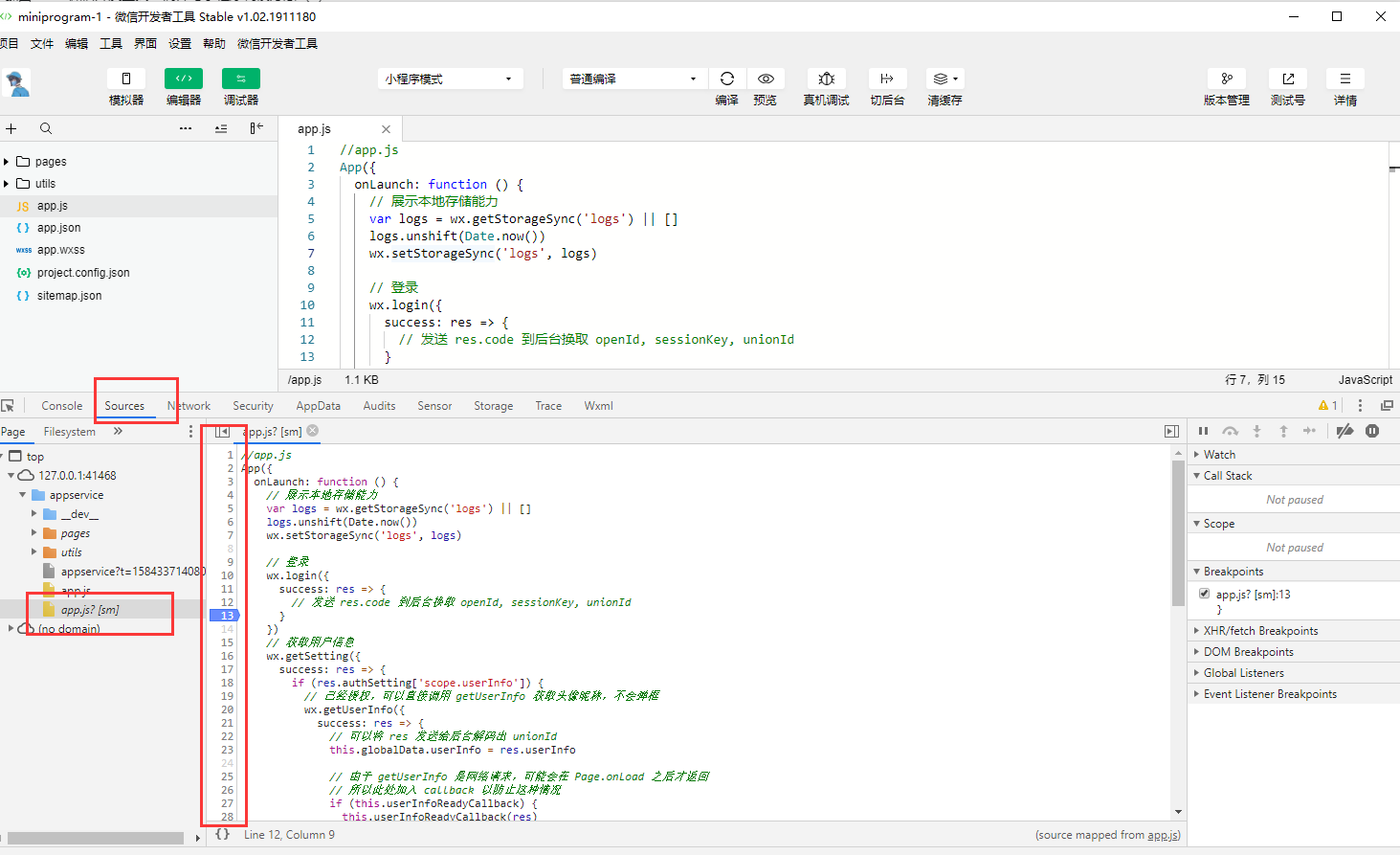Expand the Watch section

pyautogui.click(x=1219, y=455)
